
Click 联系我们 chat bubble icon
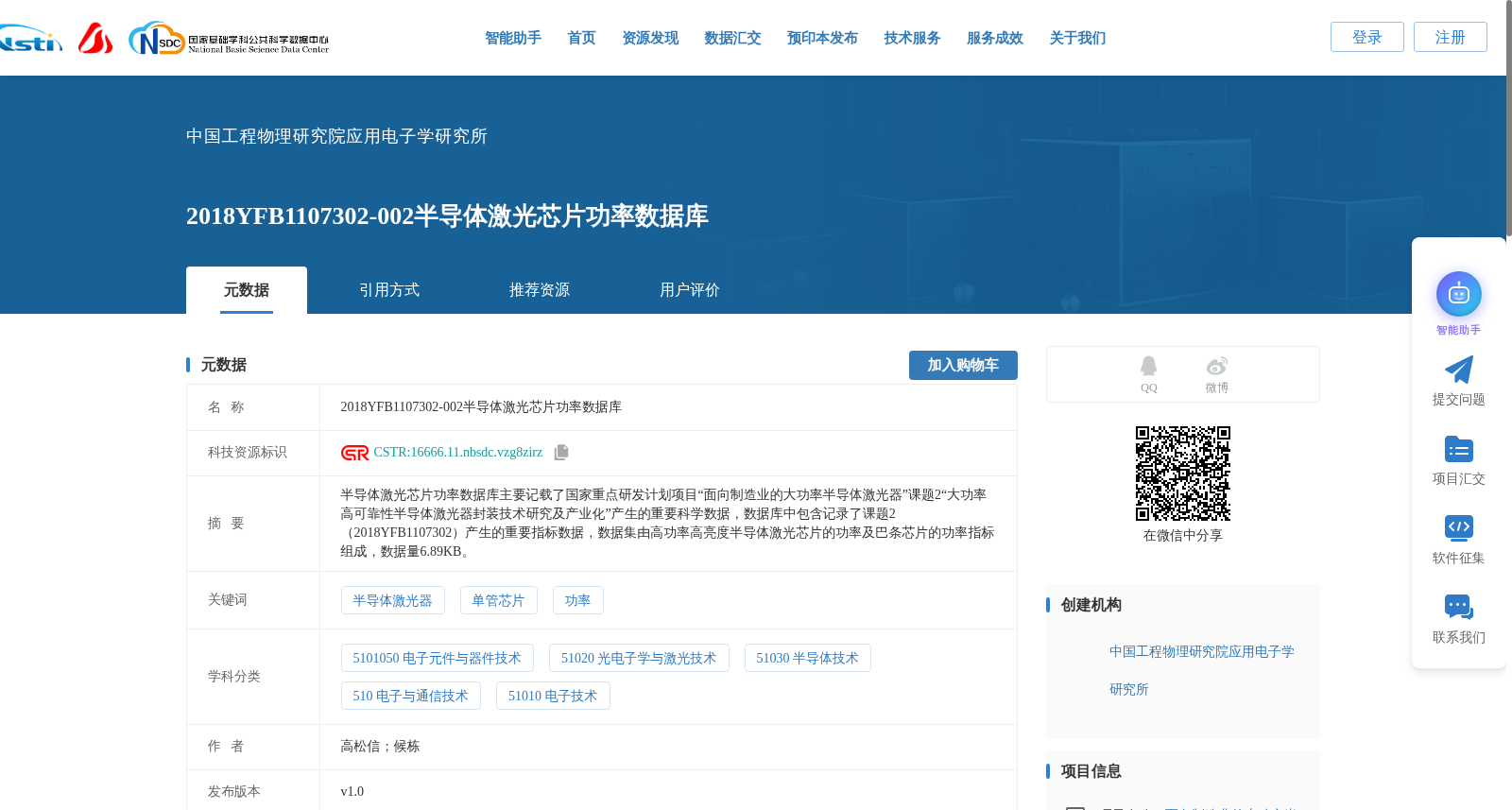(x=1459, y=607)
